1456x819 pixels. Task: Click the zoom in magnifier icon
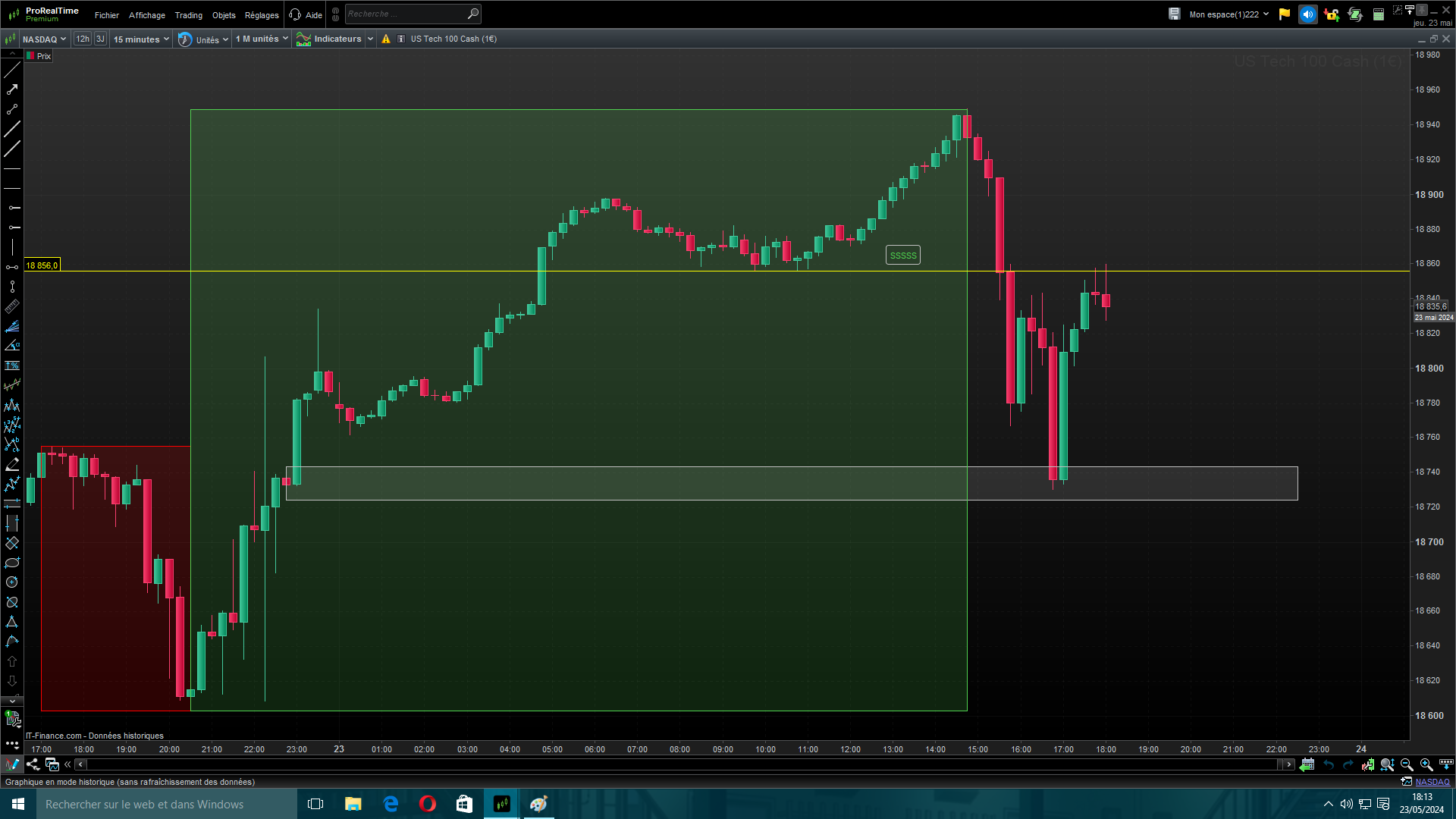pyautogui.click(x=1426, y=764)
